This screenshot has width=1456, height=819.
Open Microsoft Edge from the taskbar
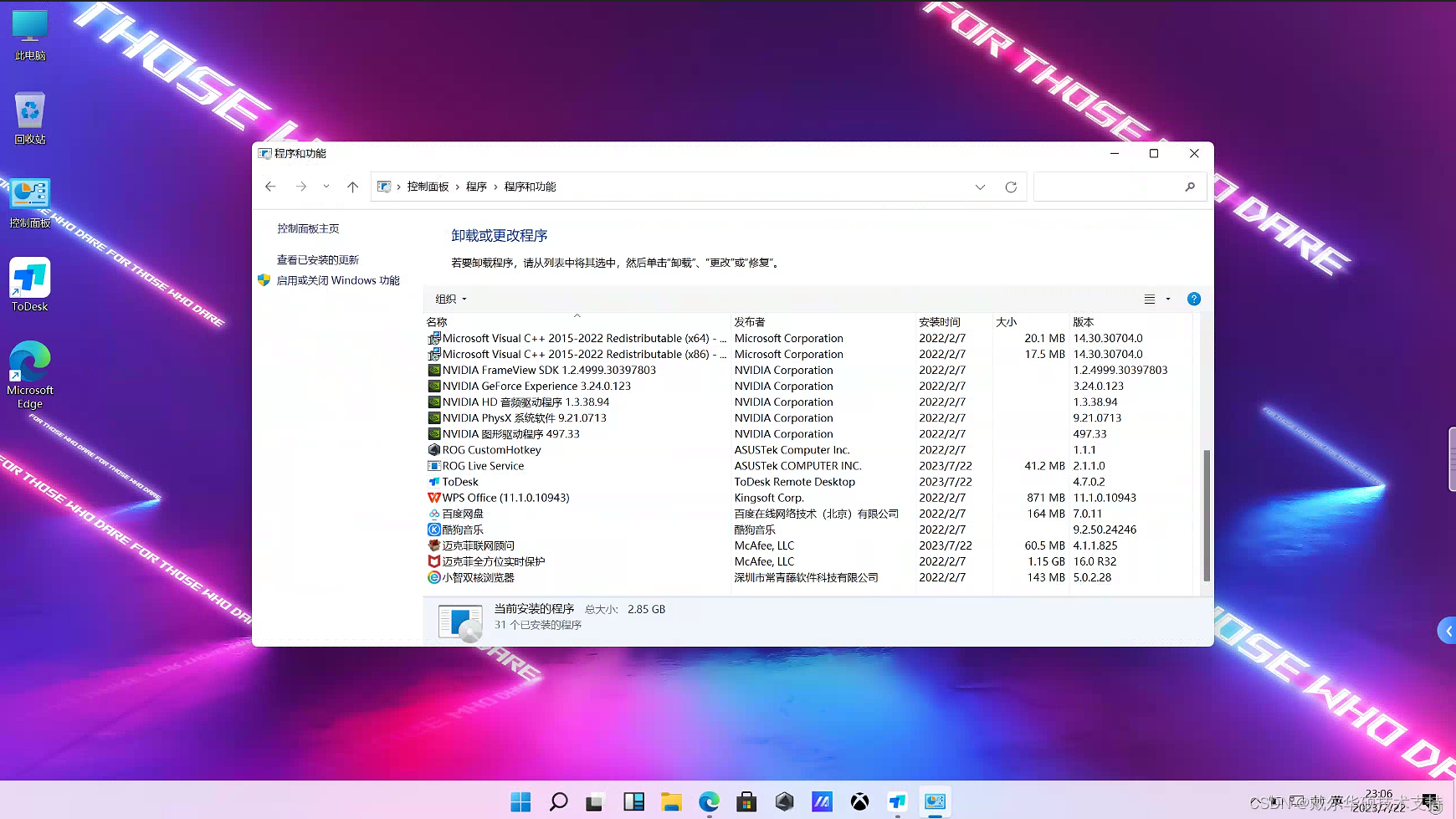click(x=709, y=801)
